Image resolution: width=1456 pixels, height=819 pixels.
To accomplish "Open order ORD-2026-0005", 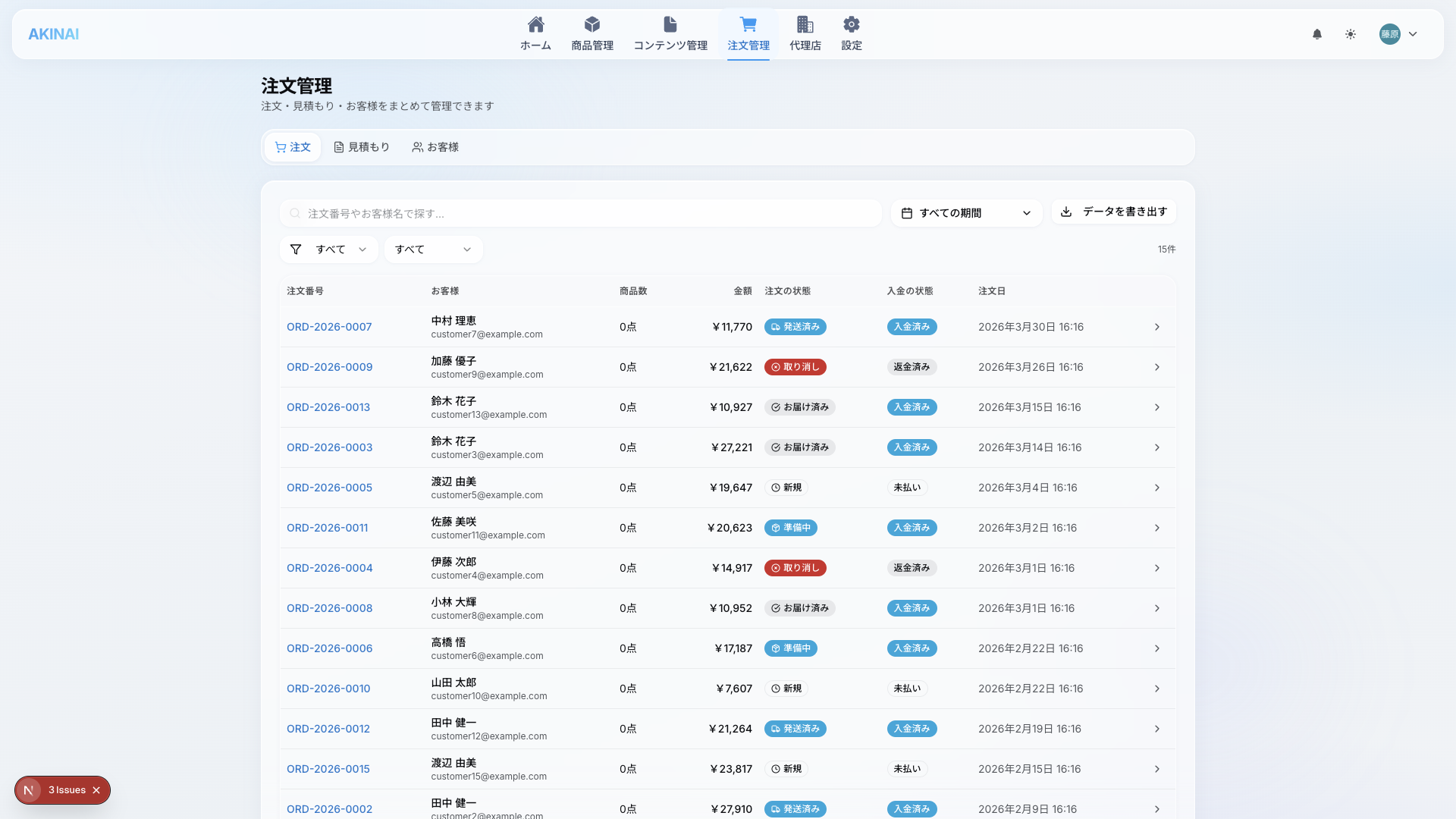I will coord(330,488).
